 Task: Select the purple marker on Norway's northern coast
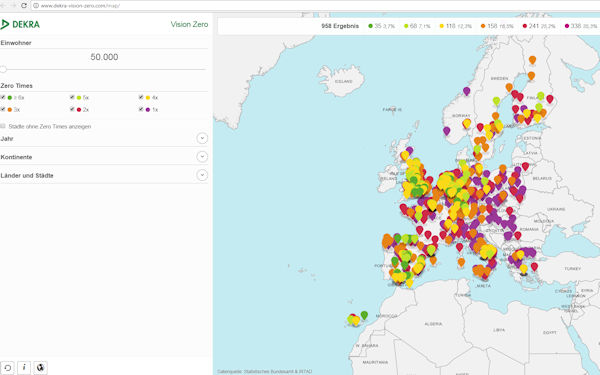(466, 91)
